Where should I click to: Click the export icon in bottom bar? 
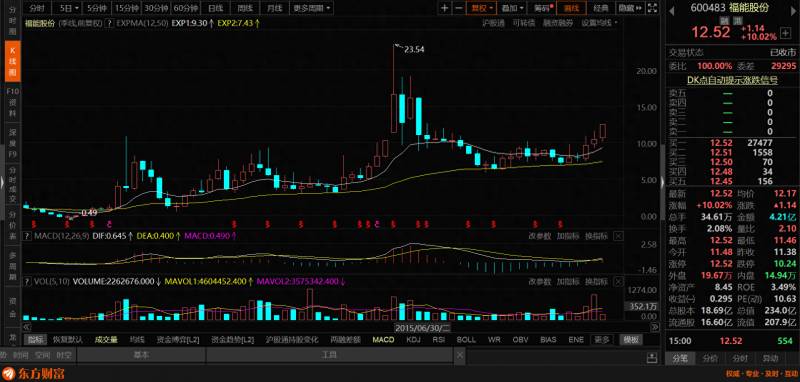651,357
